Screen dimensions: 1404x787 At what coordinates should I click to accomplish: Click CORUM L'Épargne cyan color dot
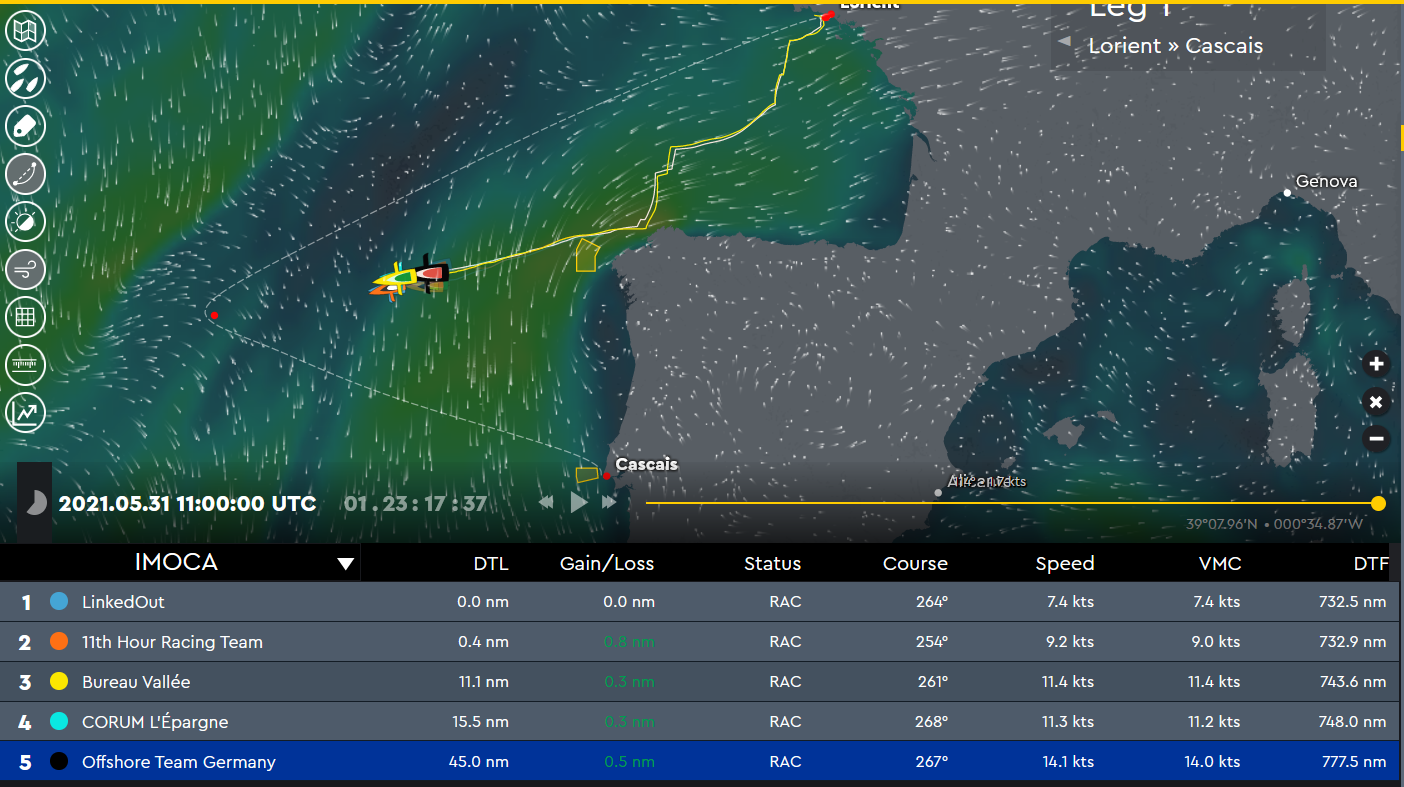59,721
